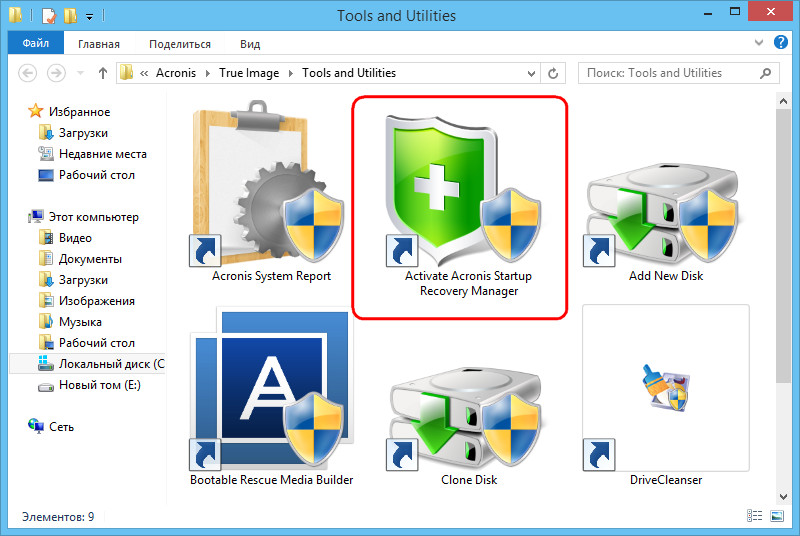Open recent locations dropdown arrow

(x=80, y=73)
